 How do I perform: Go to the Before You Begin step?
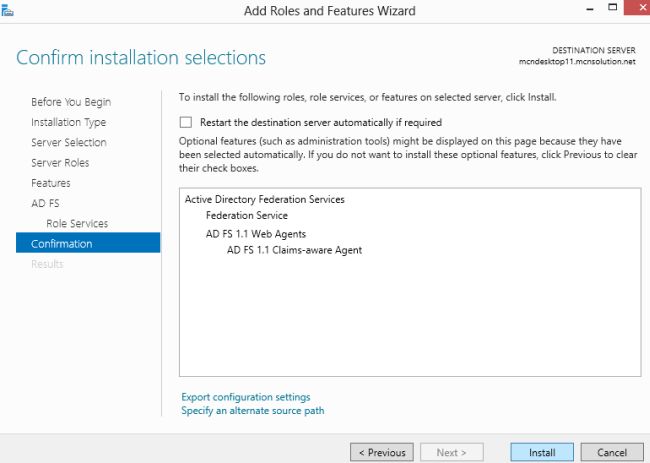pyautogui.click(x=70, y=102)
